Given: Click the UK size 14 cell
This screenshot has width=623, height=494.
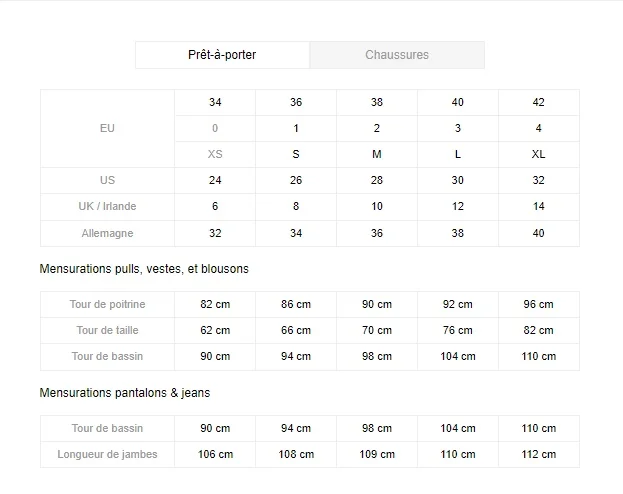Looking at the screenshot, I should coord(538,207).
